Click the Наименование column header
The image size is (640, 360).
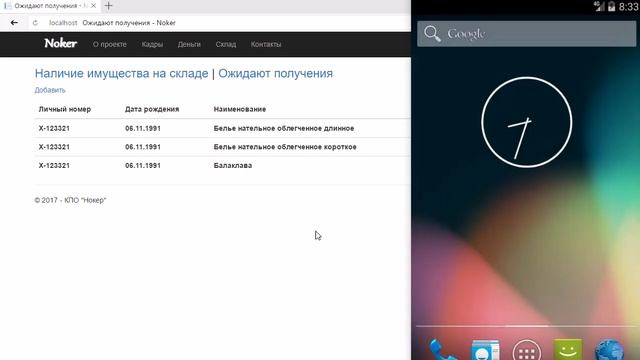(240, 109)
